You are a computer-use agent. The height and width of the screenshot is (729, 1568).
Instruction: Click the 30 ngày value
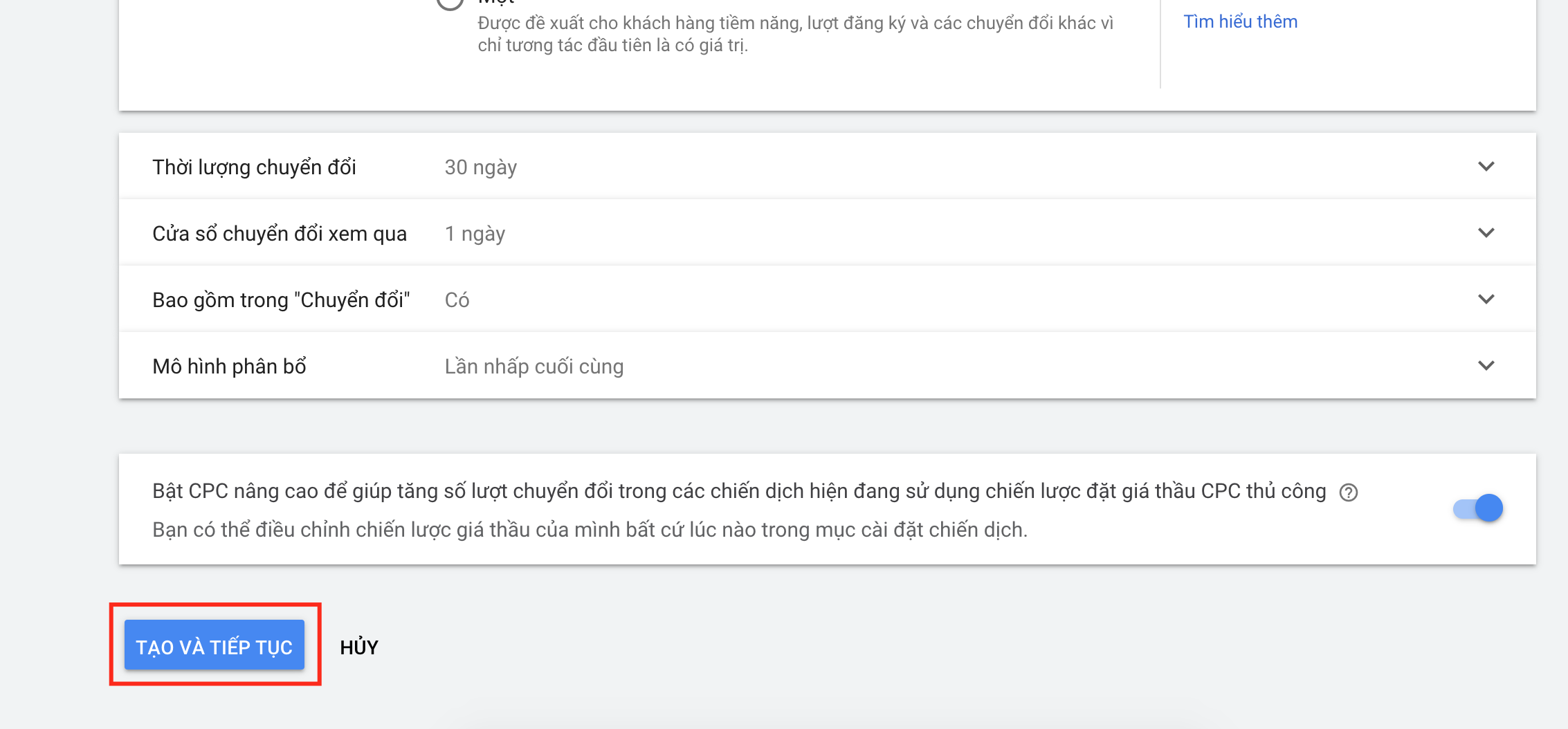click(480, 167)
